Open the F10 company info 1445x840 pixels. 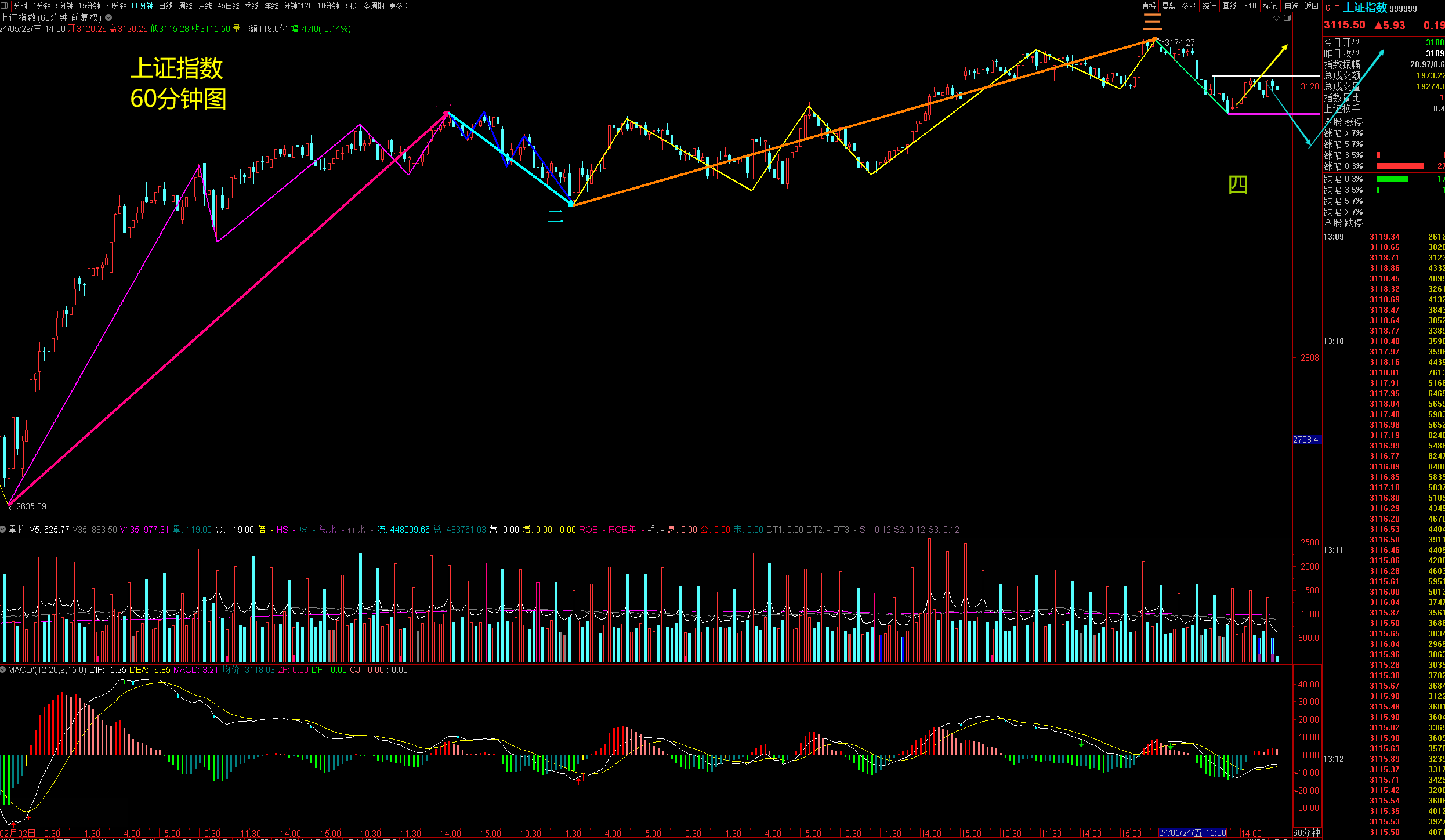1250,6
